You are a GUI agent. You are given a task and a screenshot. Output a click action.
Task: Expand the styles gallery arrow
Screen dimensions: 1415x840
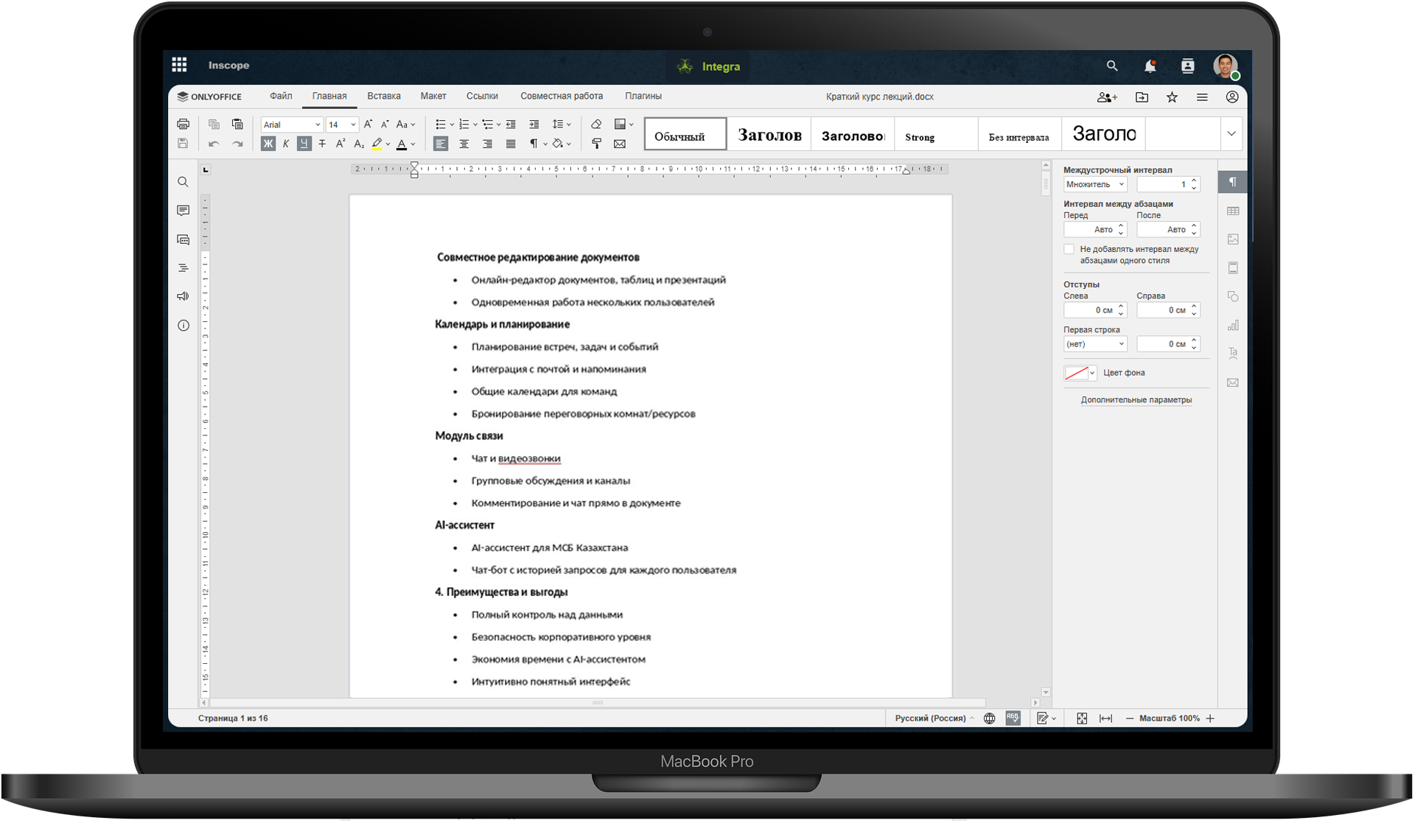(x=1231, y=134)
